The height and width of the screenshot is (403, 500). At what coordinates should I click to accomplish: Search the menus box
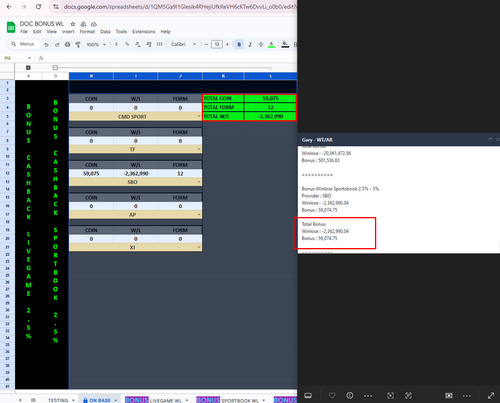tap(24, 44)
